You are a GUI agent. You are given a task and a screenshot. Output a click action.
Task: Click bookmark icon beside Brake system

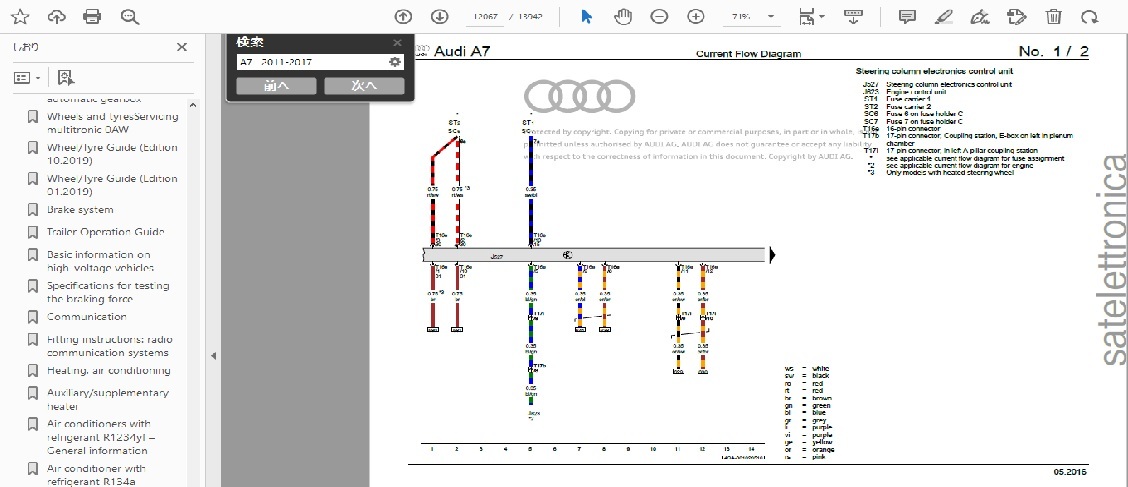32,210
